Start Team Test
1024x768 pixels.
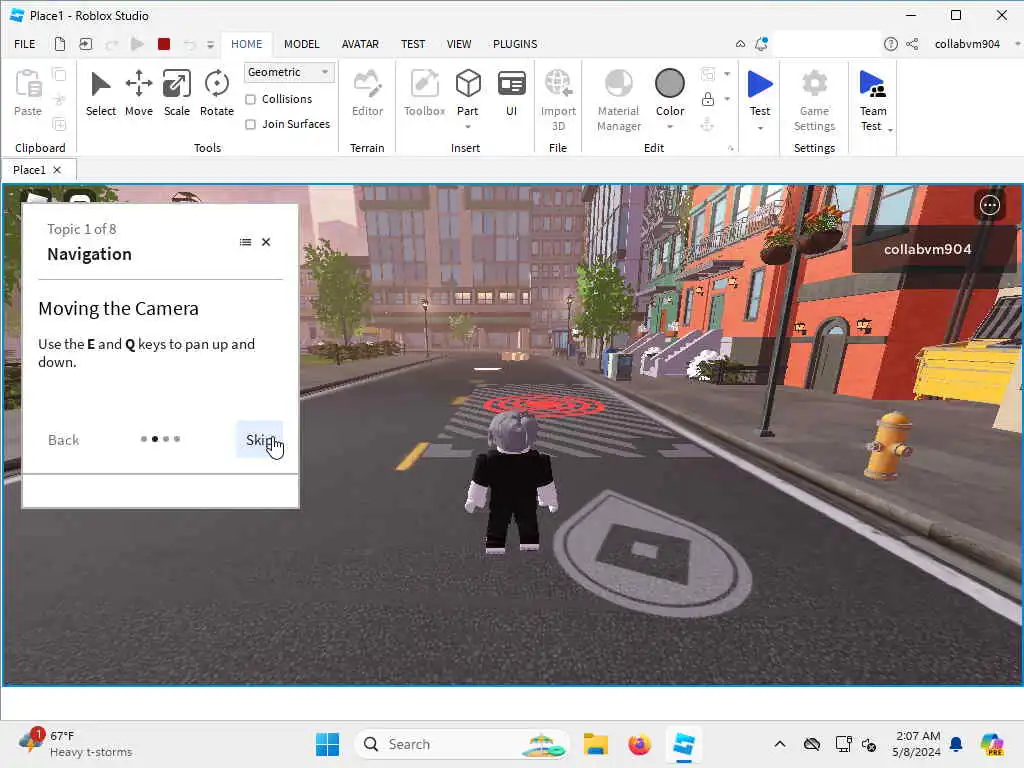872,100
